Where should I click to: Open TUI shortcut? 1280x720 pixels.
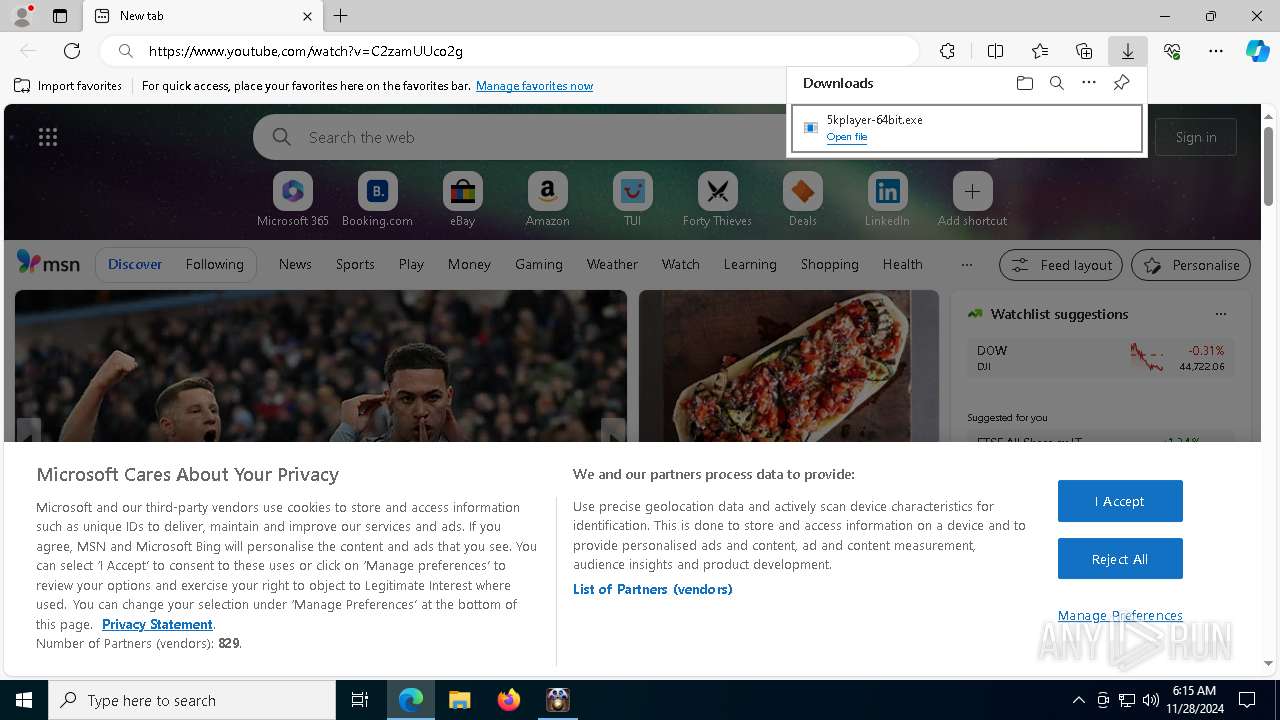632,200
